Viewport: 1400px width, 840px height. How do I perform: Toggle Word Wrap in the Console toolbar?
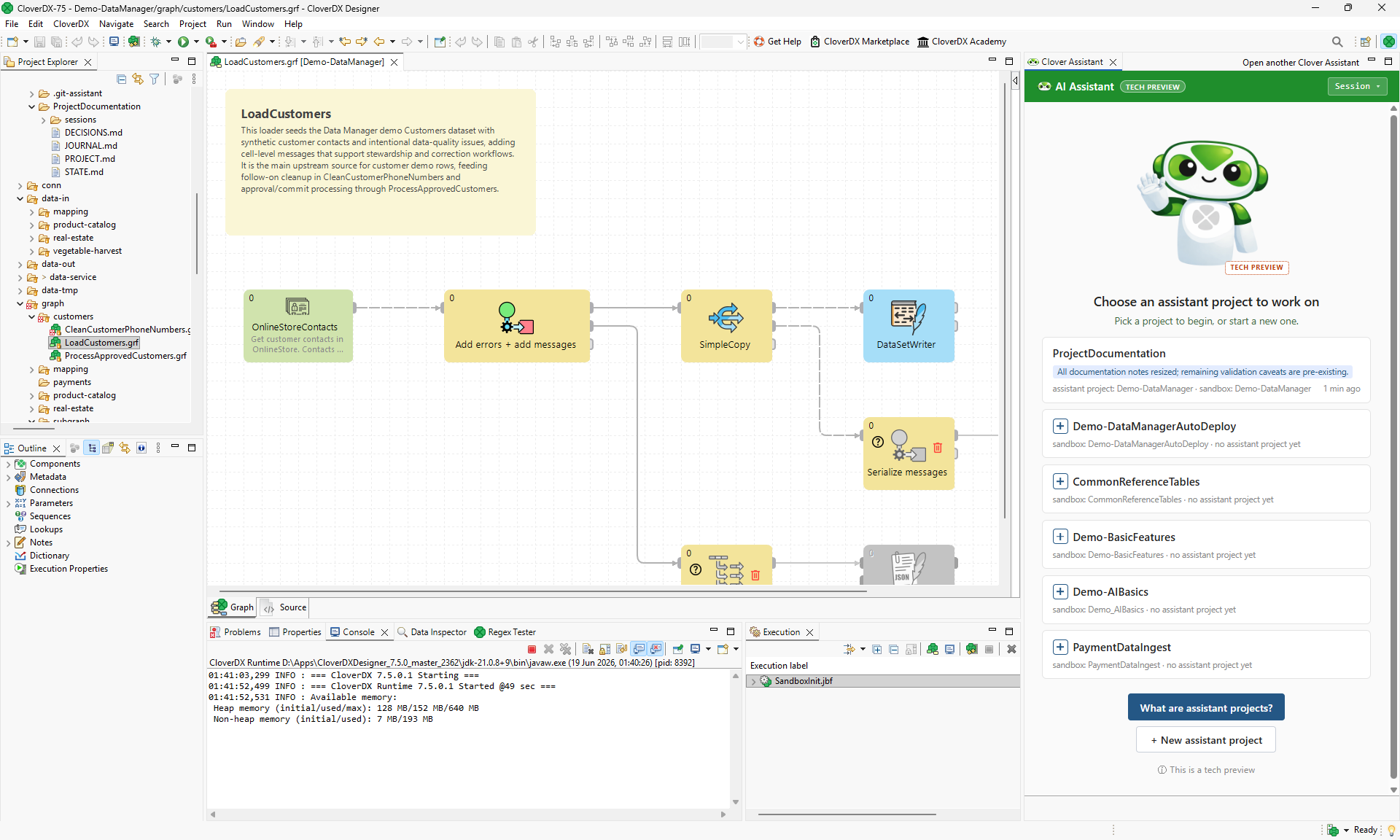[x=621, y=649]
